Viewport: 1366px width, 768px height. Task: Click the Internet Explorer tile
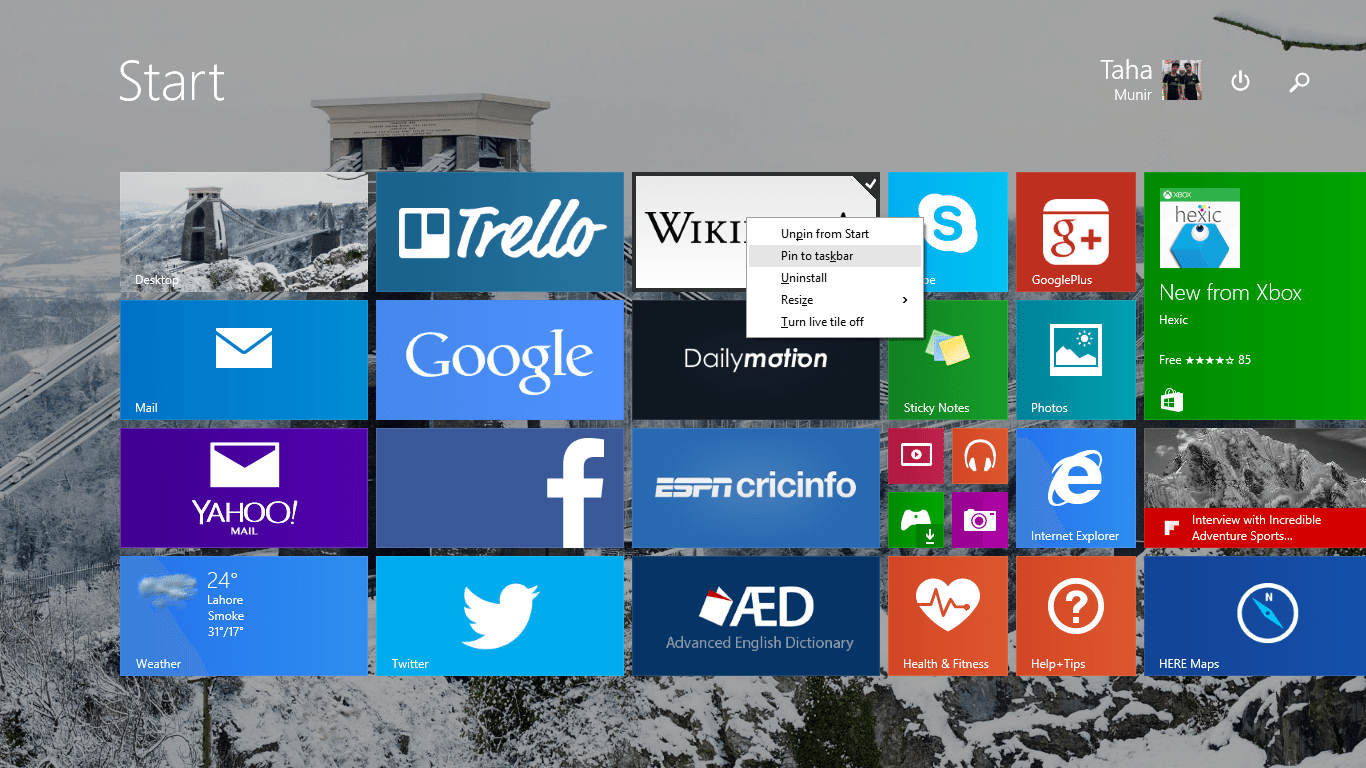point(1075,487)
